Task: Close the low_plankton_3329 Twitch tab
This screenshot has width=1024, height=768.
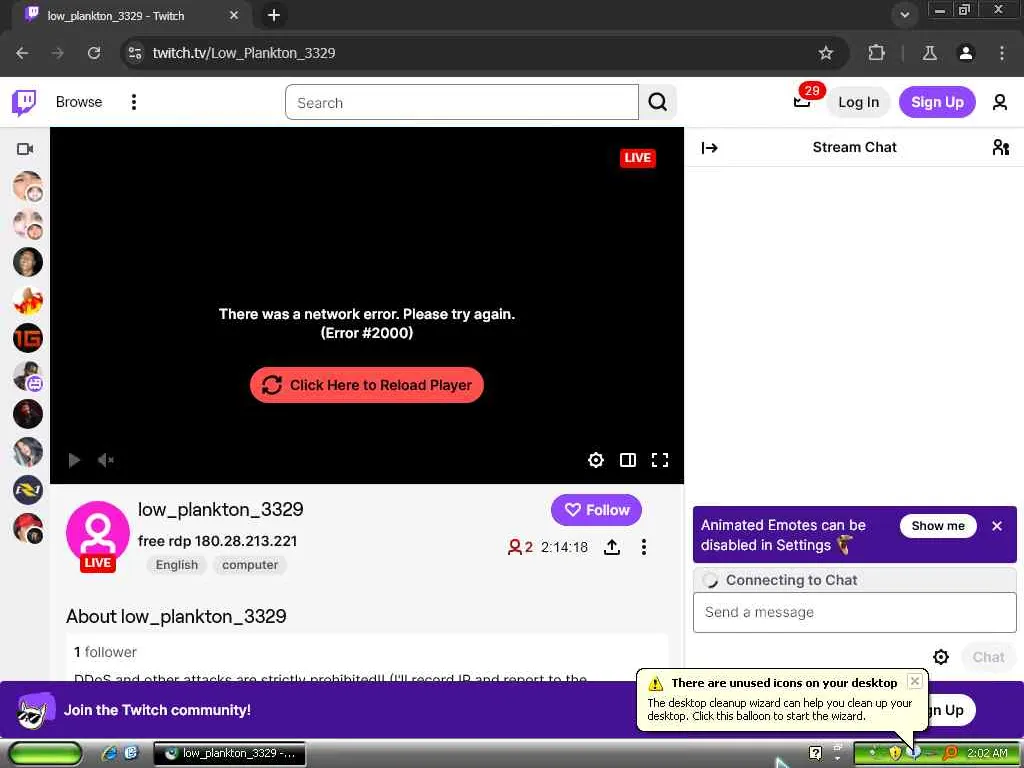Action: (x=234, y=15)
